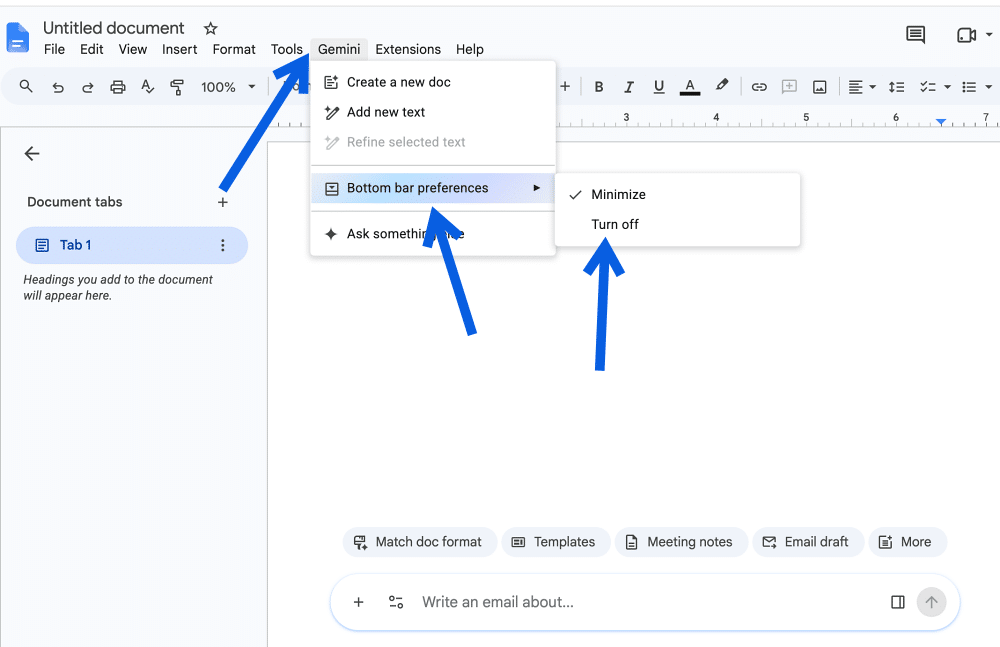
Task: Close the document tabs sidebar with back arrow
Action: (x=32, y=153)
